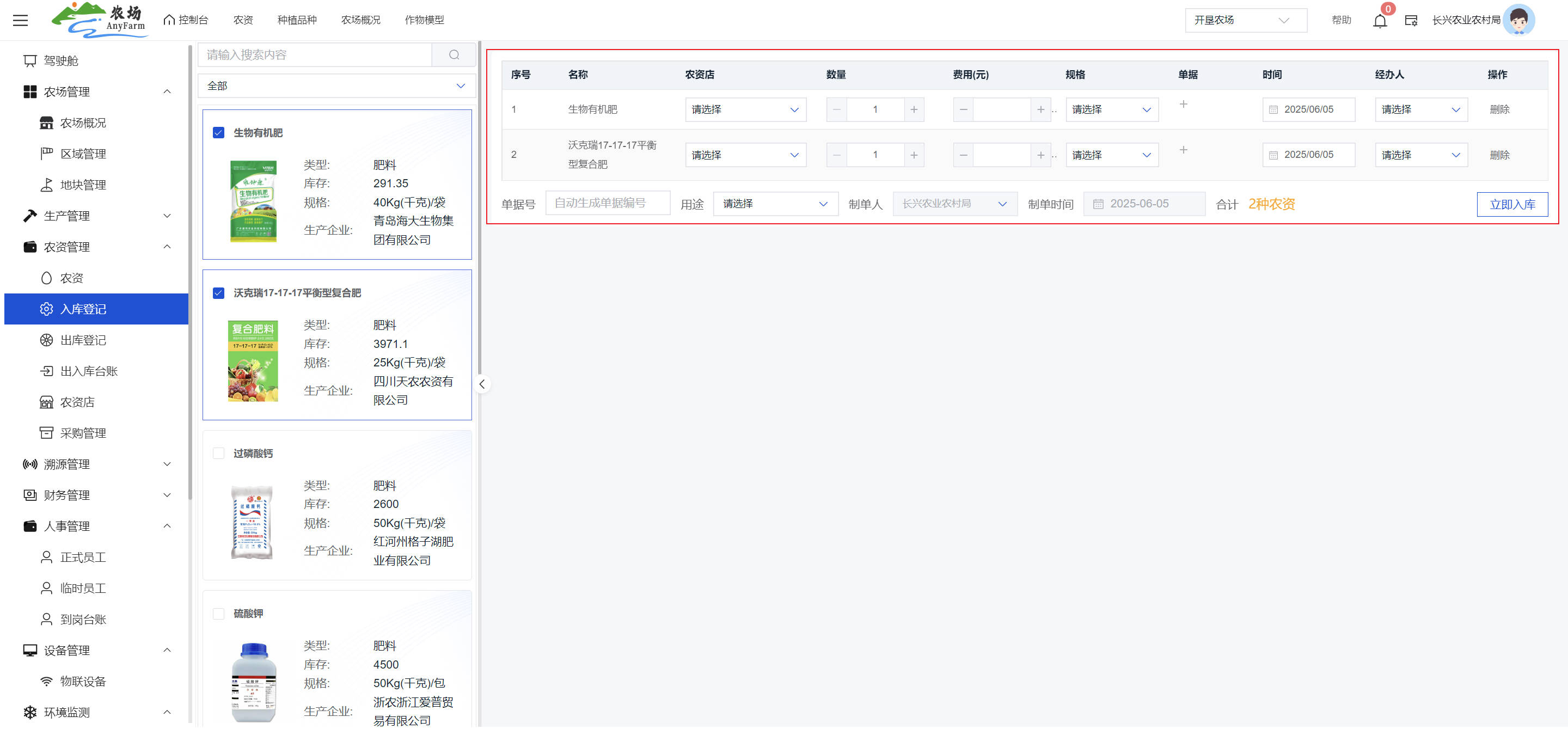Viewport: 1568px width, 735px height.
Task: Click the hamburger menu icon
Action: click(20, 20)
